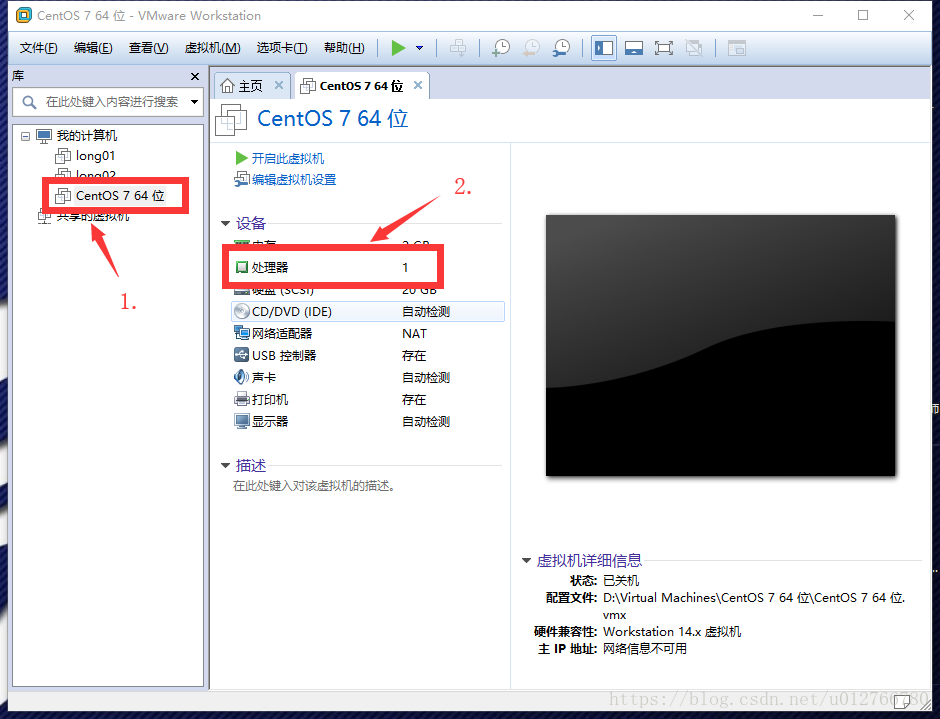Image resolution: width=940 pixels, height=719 pixels.
Task: Open the 虚拟机(M) menu
Action: click(x=212, y=48)
